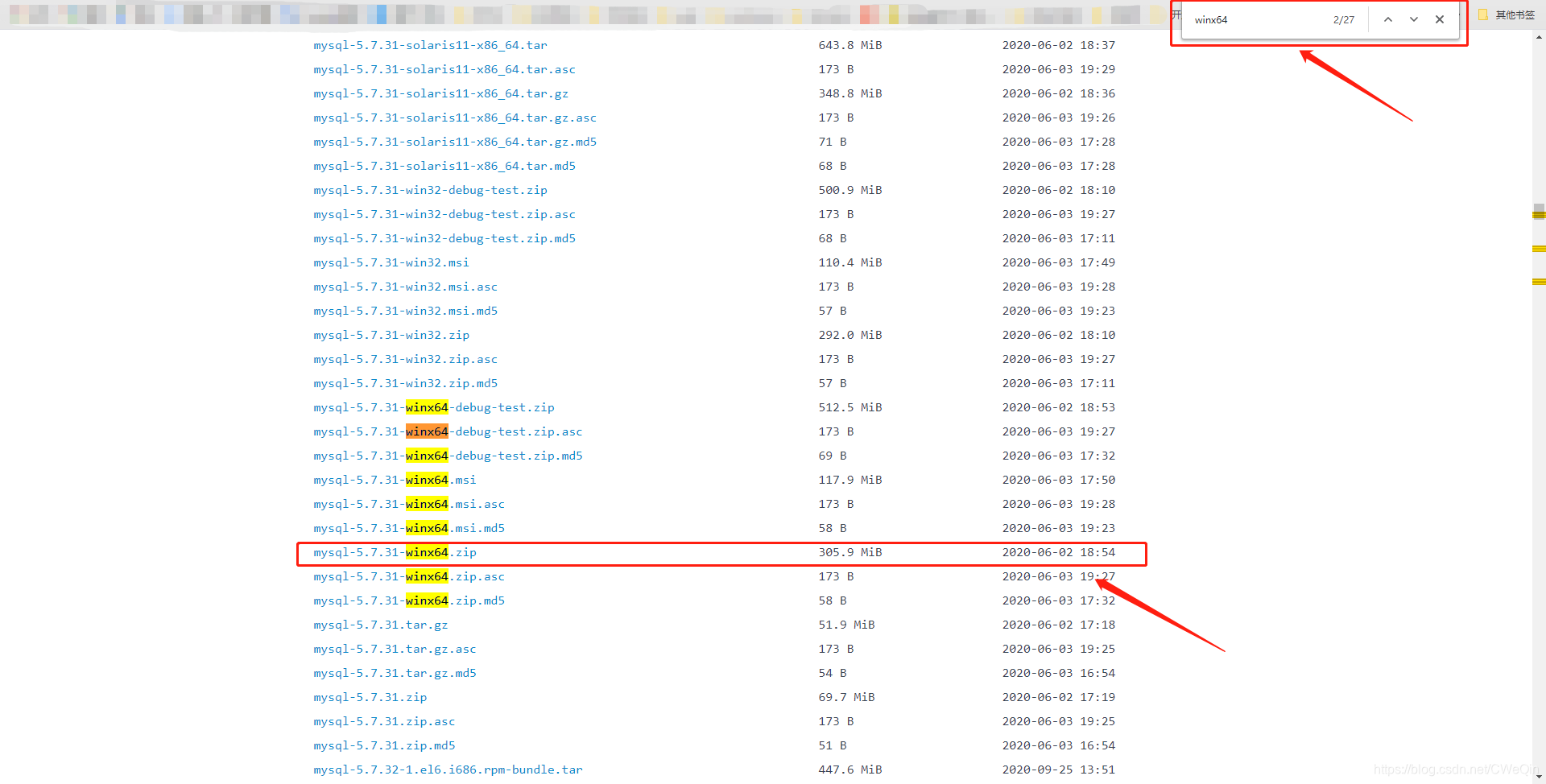Open mysql-5.7.31-win32-debug-test.zip link
This screenshot has height=784, width=1546.
(x=430, y=190)
